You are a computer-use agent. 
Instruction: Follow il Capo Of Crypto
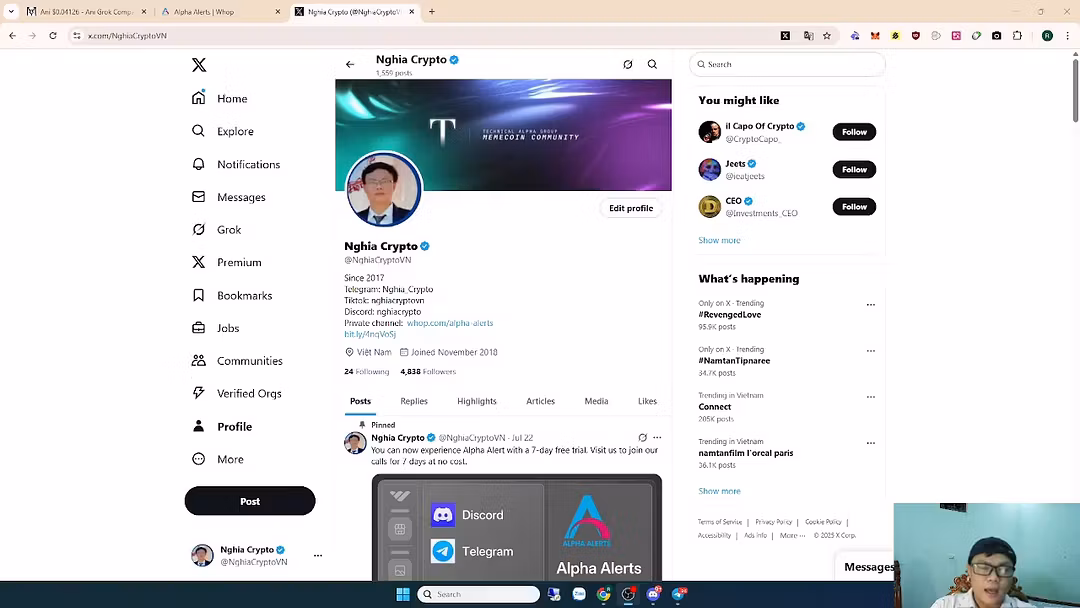(854, 132)
